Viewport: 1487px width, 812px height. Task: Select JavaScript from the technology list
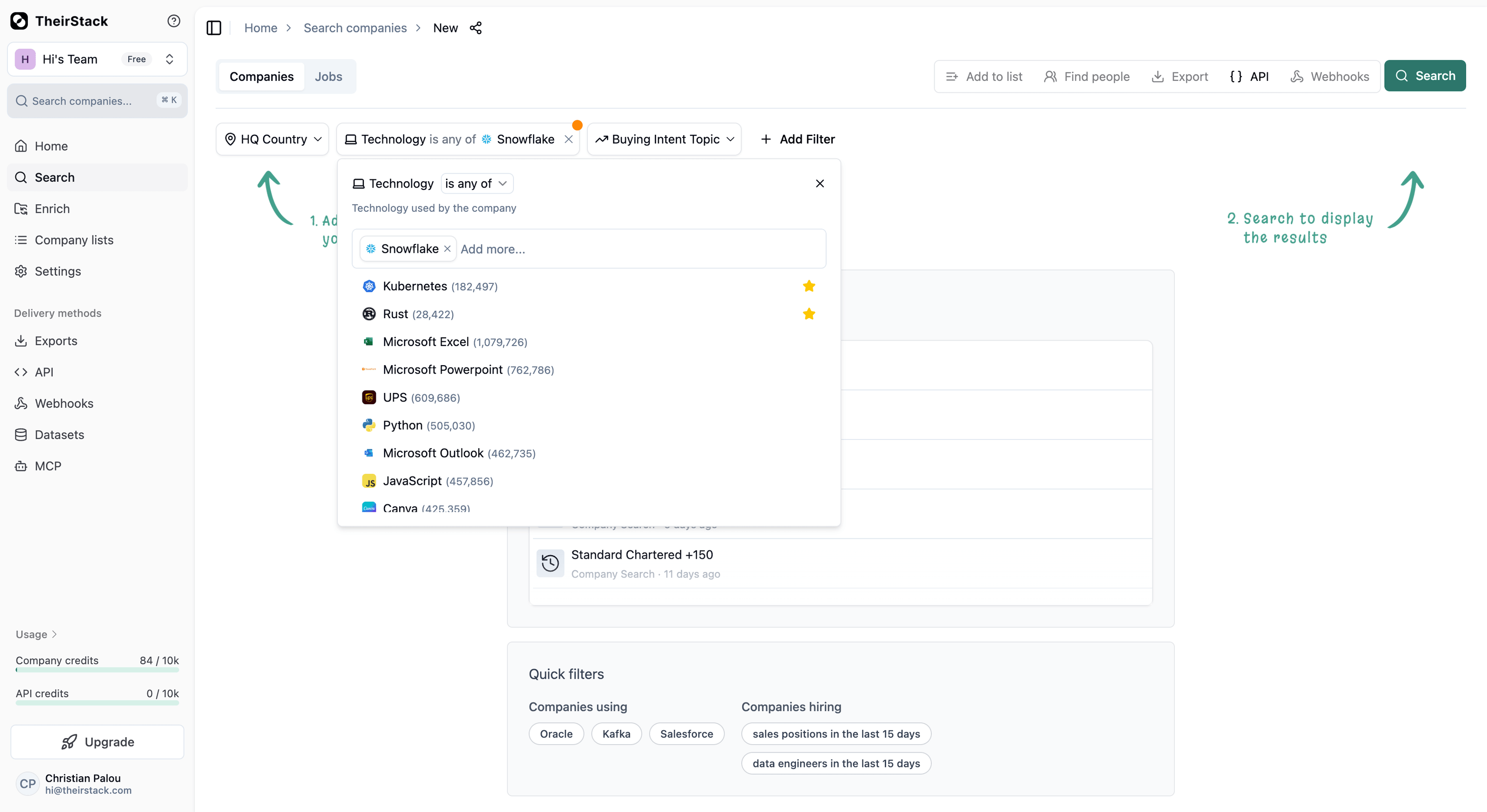589,481
